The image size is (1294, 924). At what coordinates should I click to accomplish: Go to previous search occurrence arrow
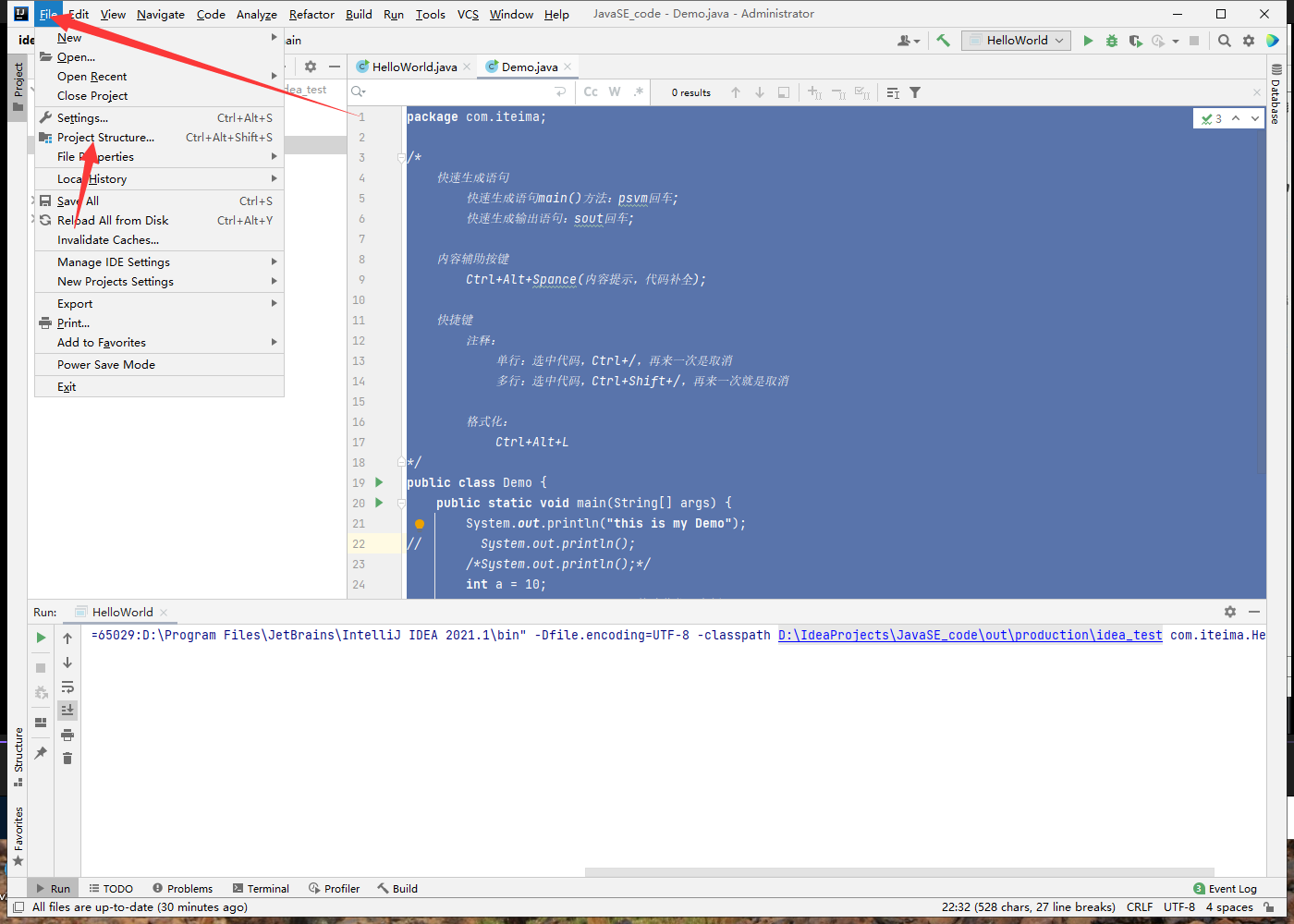pyautogui.click(x=736, y=92)
